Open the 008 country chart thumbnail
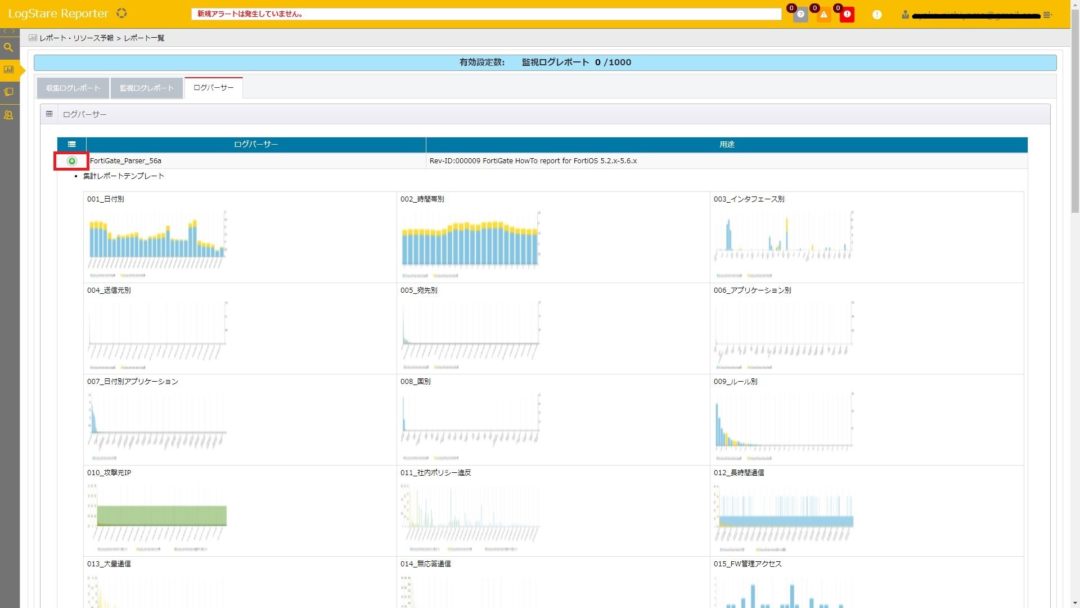The width and height of the screenshot is (1080, 608). coord(470,426)
